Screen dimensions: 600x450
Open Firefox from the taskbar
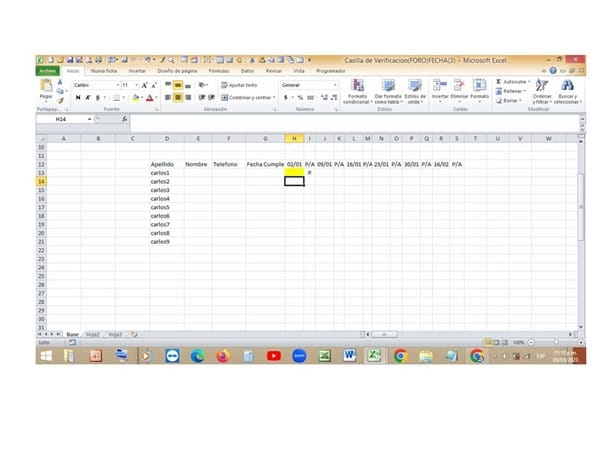tap(223, 356)
